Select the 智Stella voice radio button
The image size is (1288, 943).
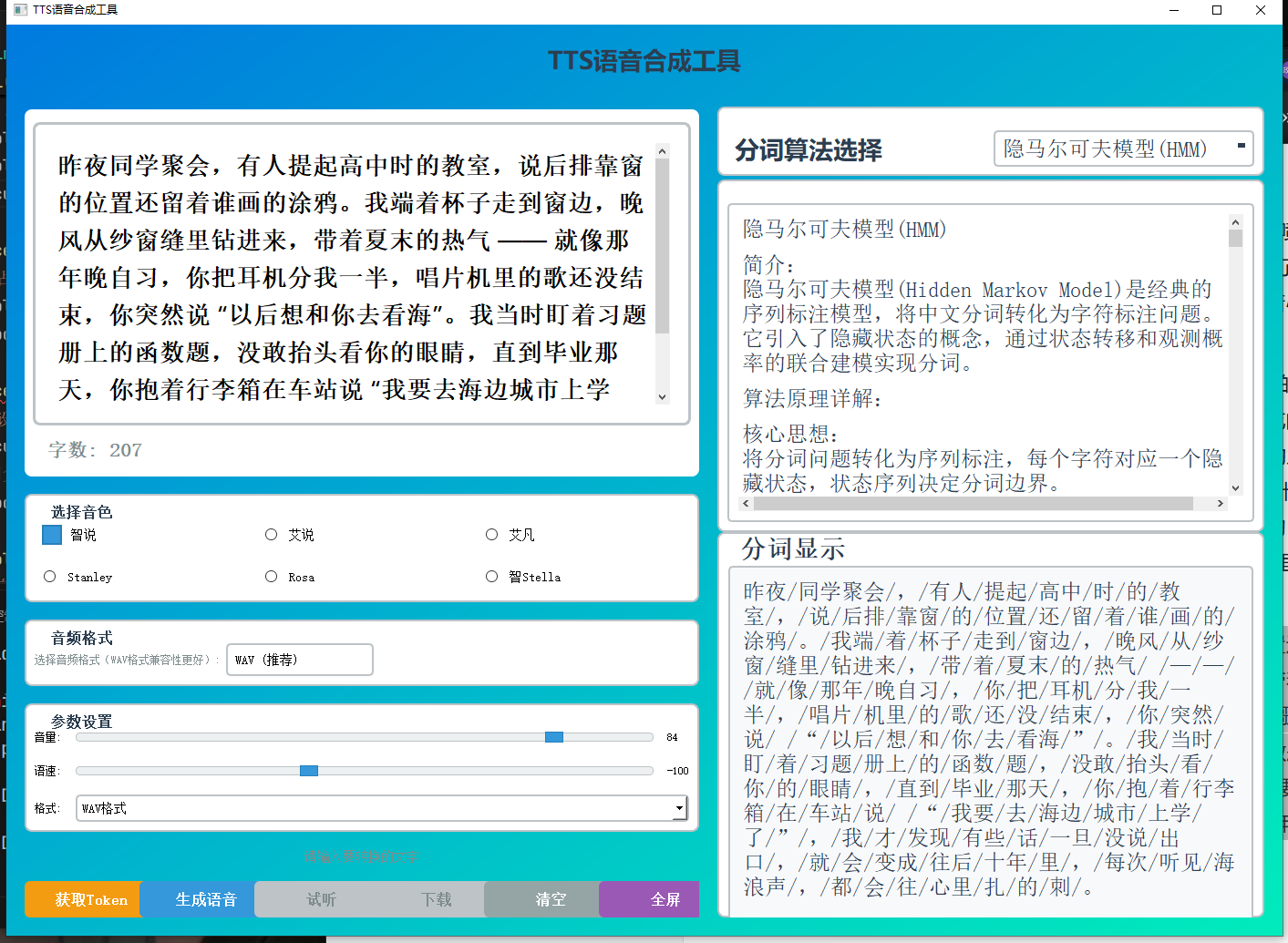tap(492, 577)
